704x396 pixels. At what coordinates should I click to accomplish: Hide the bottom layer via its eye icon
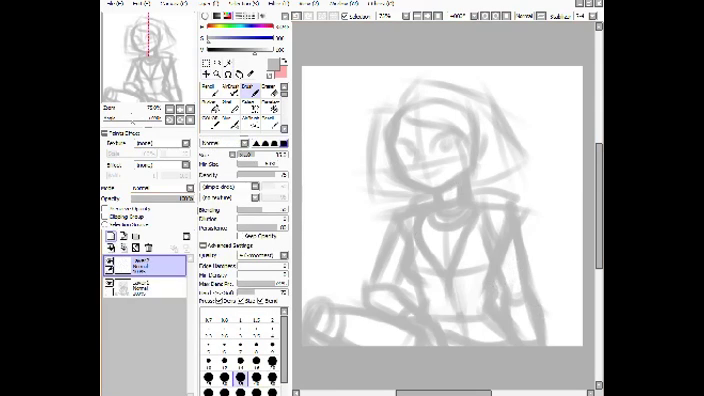click(x=110, y=283)
